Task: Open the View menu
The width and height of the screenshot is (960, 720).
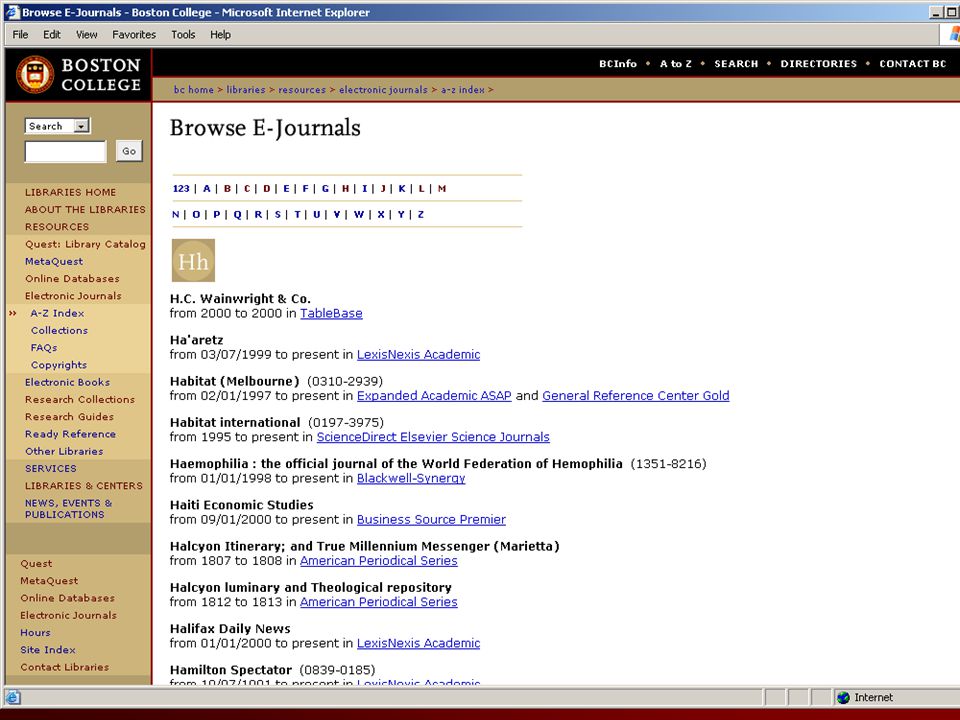Action: click(x=86, y=35)
